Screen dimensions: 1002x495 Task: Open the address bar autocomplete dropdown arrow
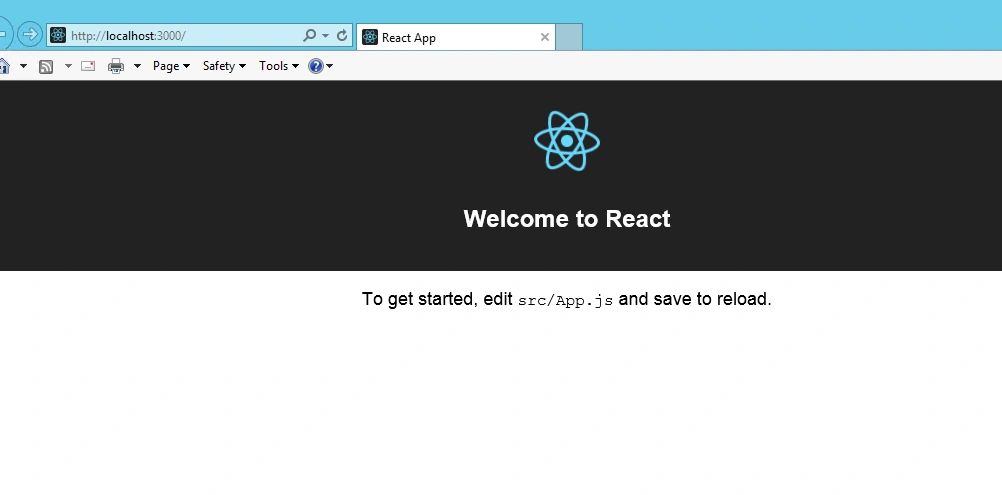click(325, 36)
